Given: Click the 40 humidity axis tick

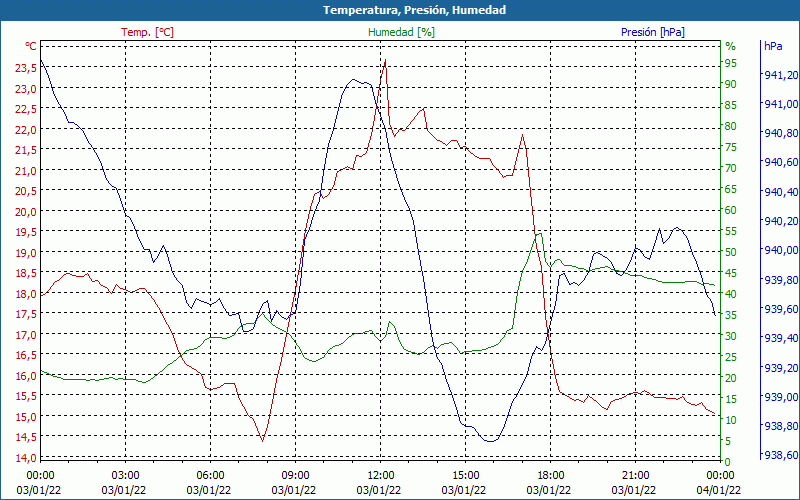Looking at the screenshot, I should coord(731,294).
